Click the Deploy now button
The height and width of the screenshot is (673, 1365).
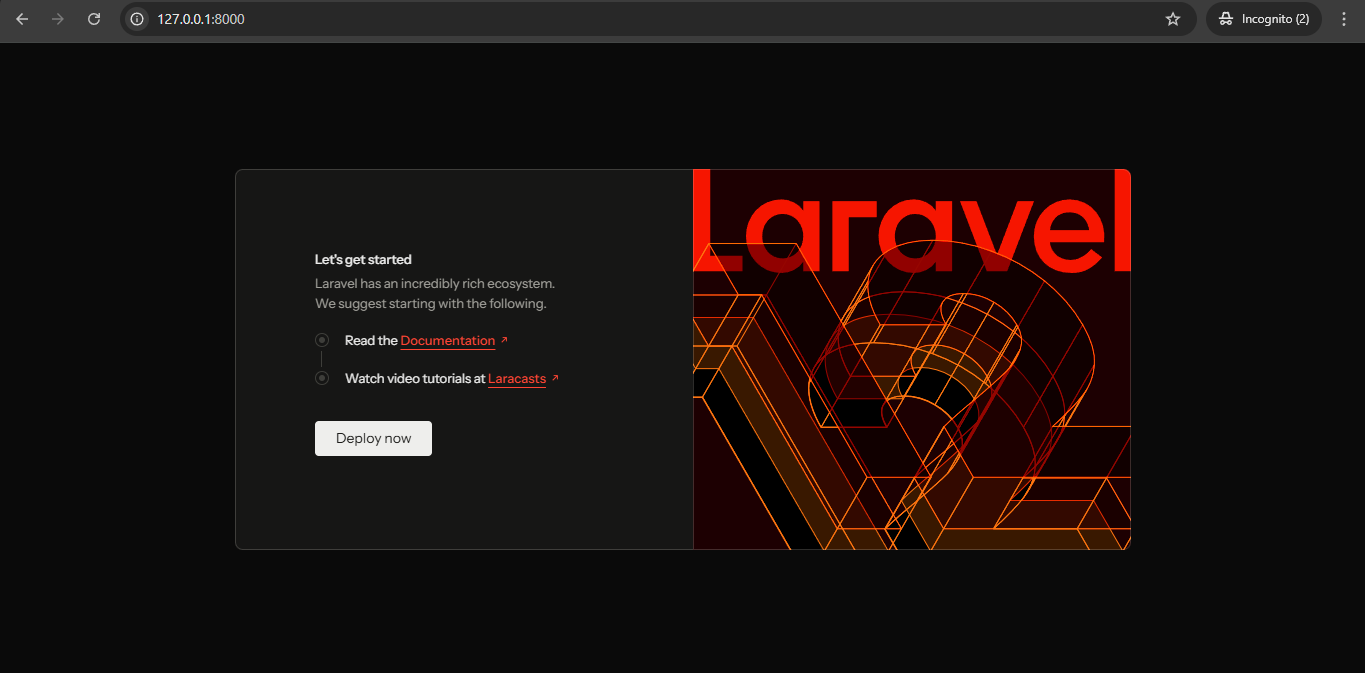click(x=373, y=438)
